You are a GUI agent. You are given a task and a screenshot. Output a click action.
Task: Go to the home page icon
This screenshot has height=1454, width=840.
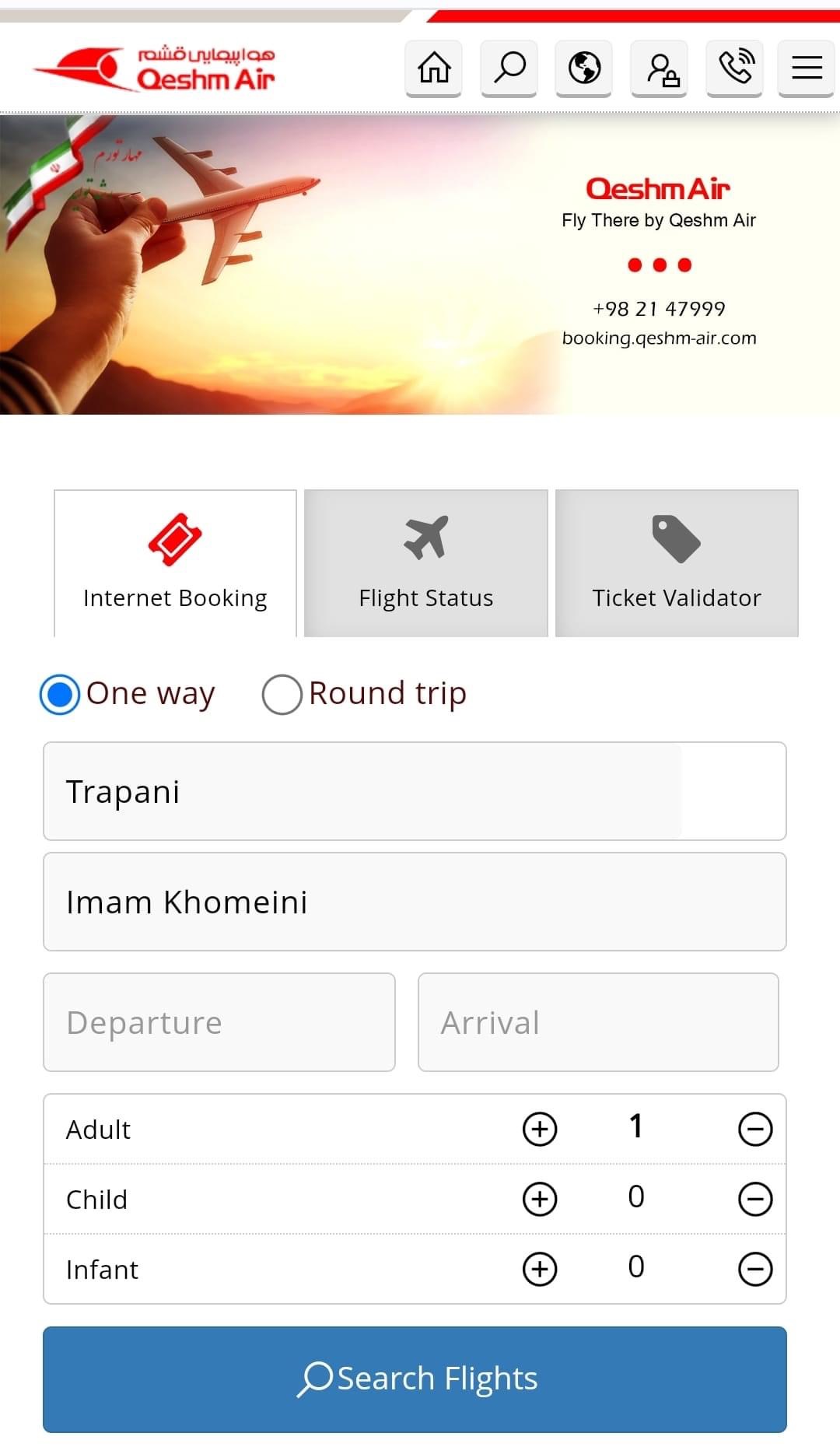434,68
